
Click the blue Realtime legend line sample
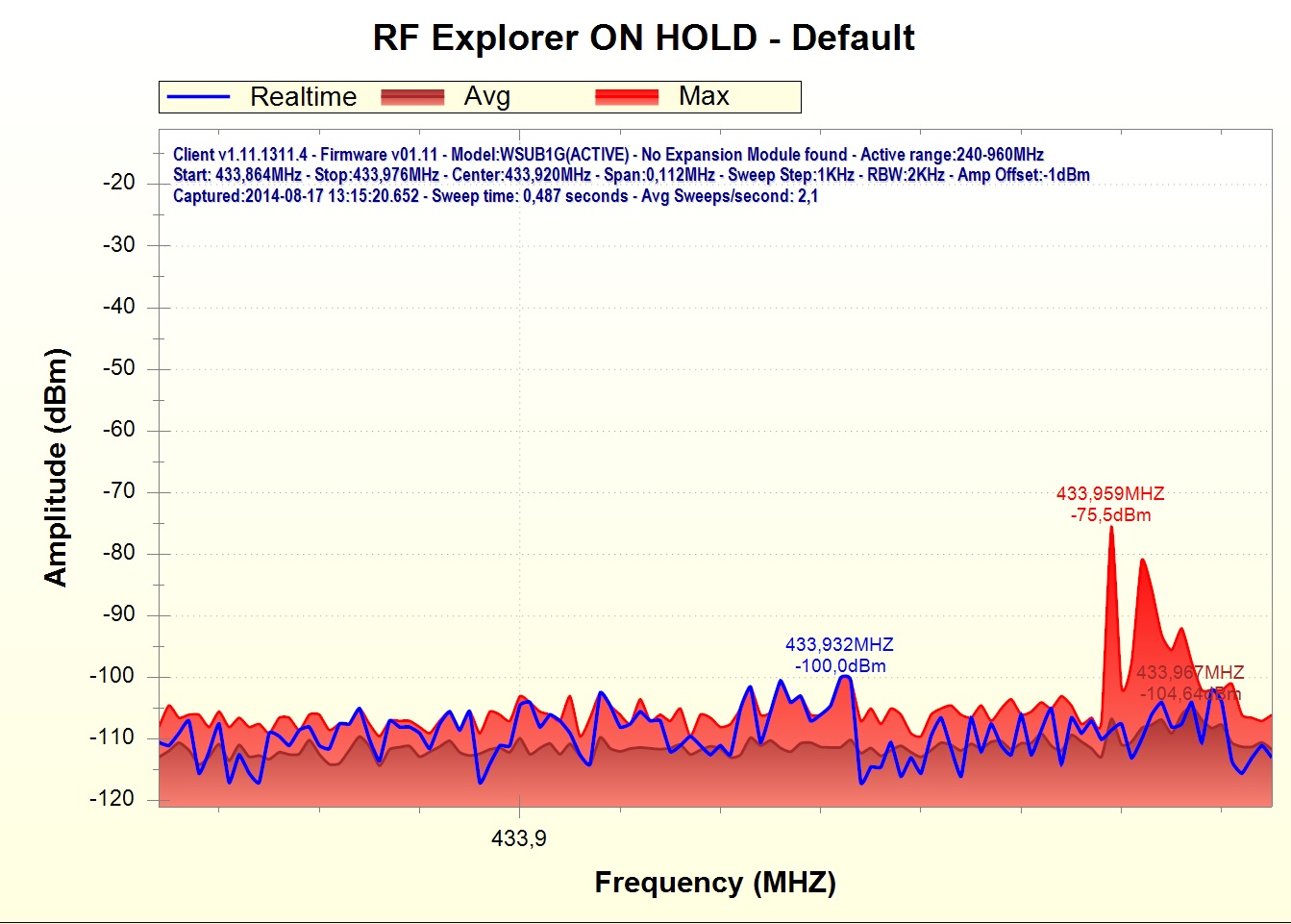point(199,97)
